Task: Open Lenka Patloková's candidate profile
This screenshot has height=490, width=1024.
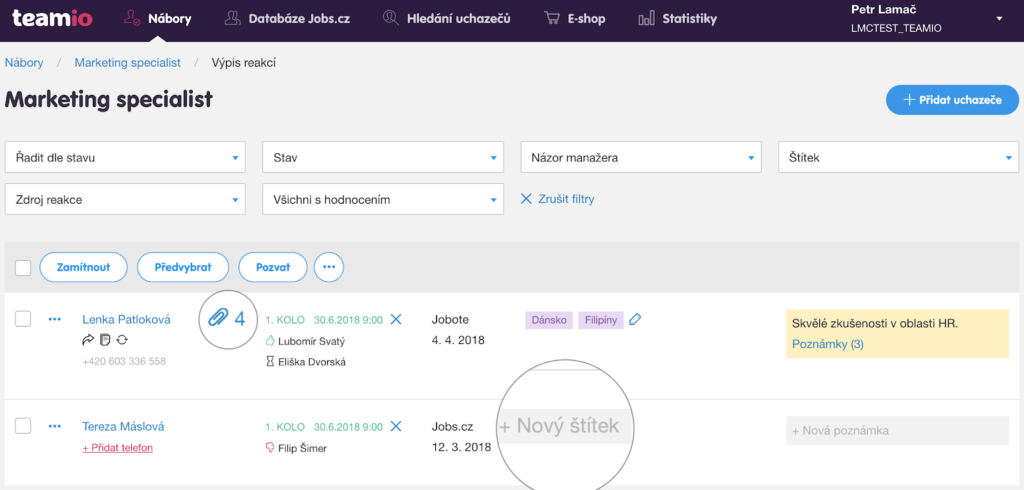Action: 127,319
